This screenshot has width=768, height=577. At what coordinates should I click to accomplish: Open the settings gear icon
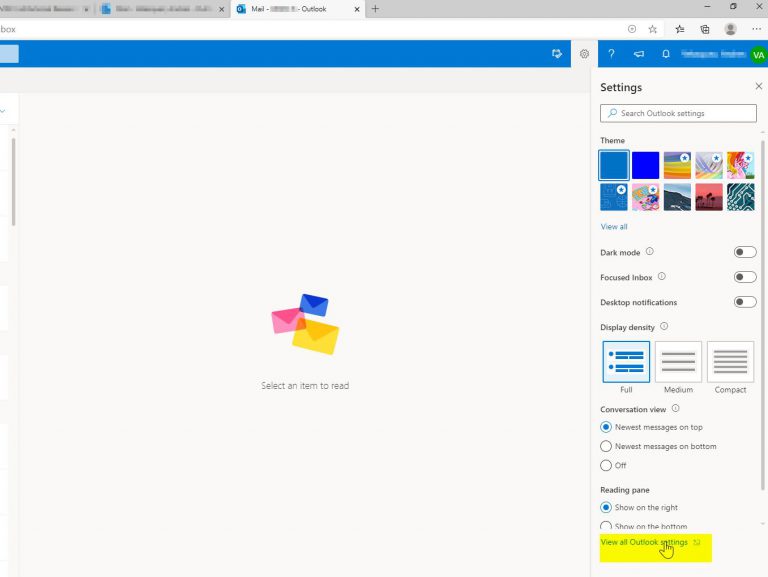[584, 54]
